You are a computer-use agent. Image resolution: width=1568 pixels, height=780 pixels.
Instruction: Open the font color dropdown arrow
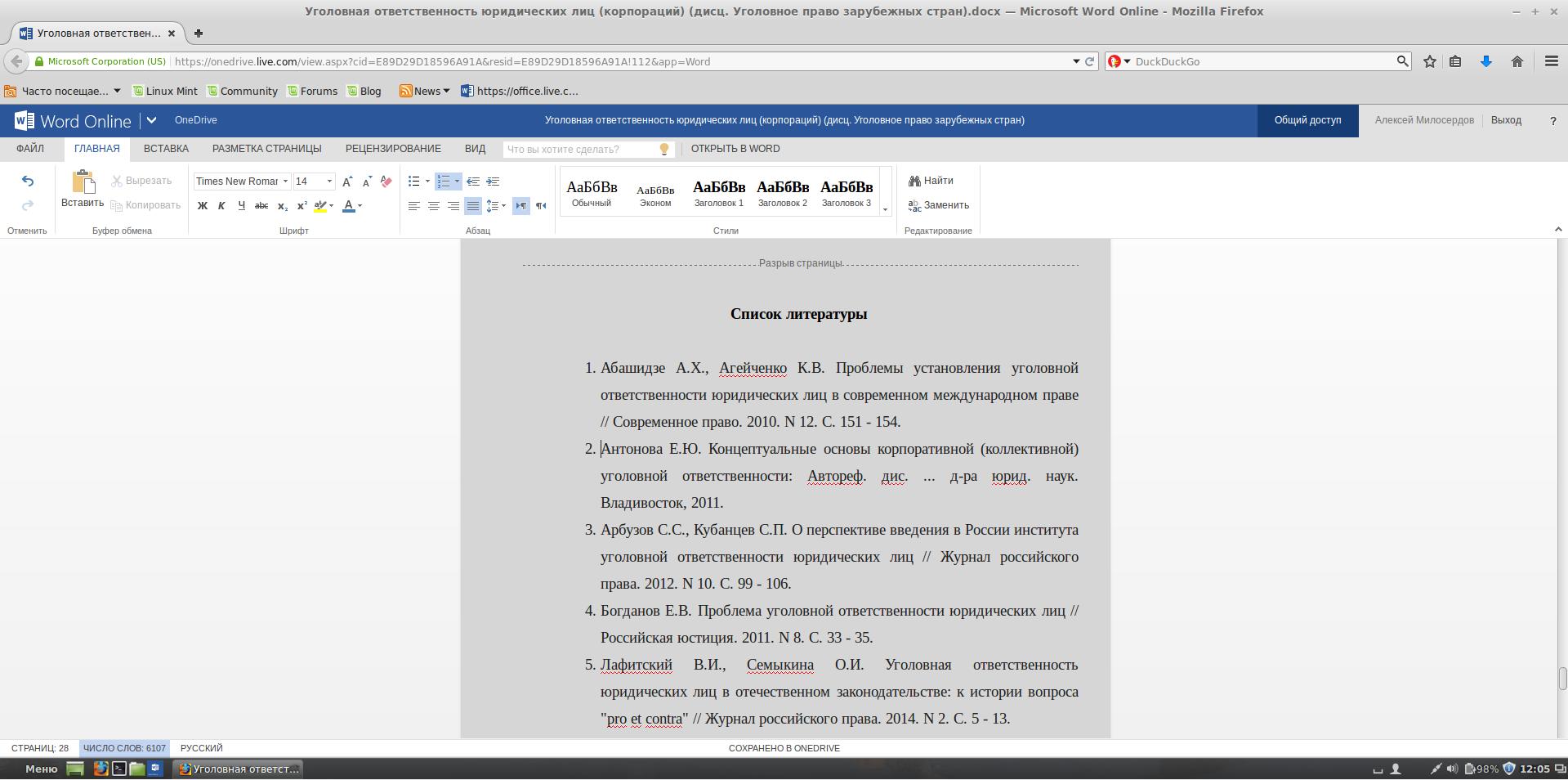[360, 206]
